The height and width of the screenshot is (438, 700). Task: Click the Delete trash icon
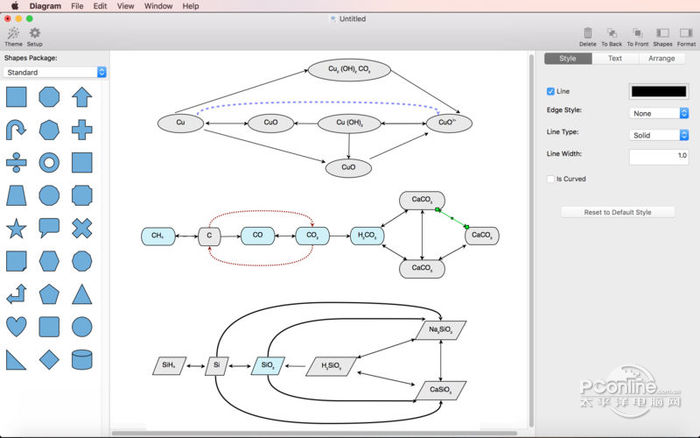pyautogui.click(x=588, y=37)
